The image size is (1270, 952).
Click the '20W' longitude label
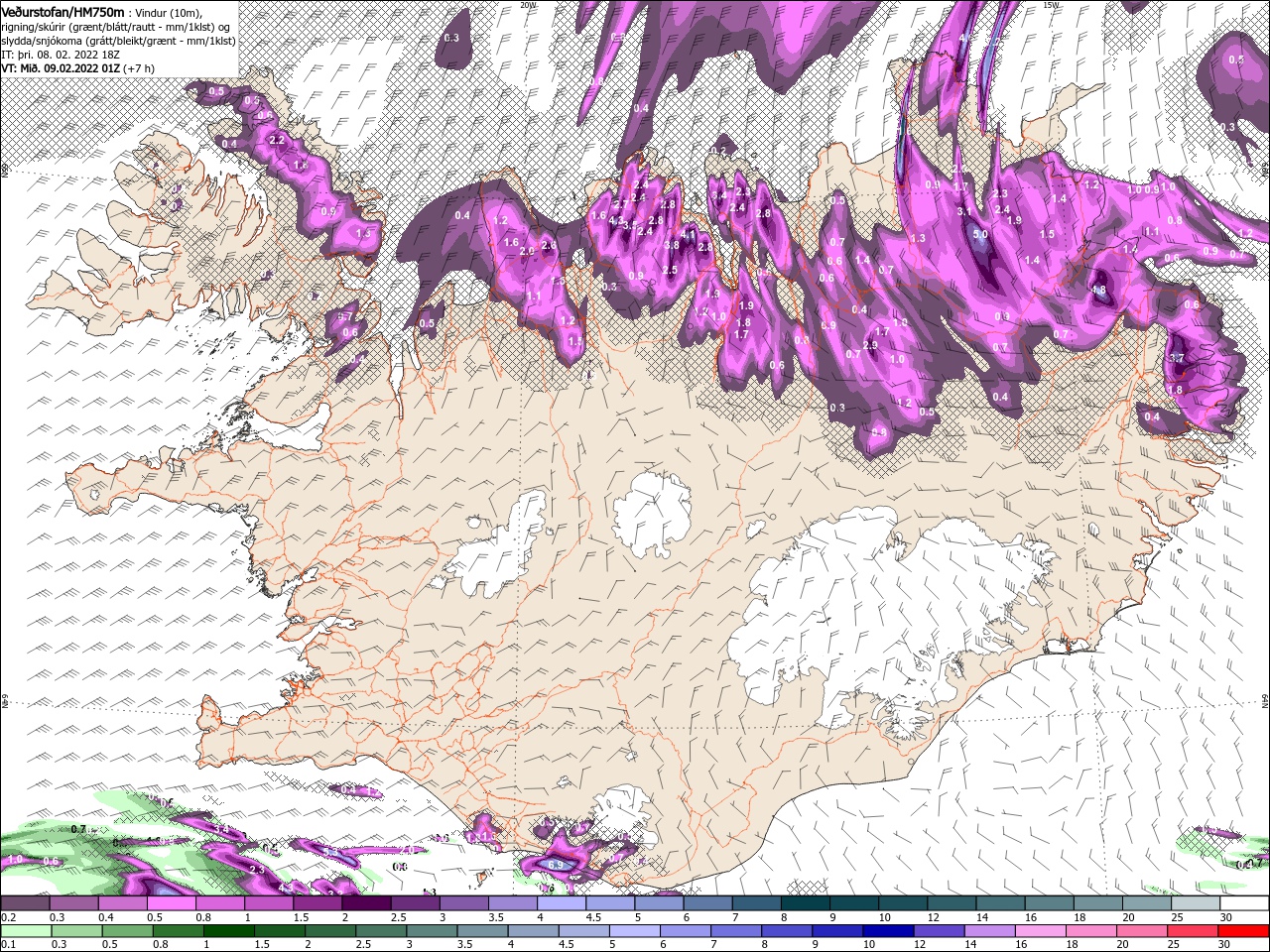[528, 5]
